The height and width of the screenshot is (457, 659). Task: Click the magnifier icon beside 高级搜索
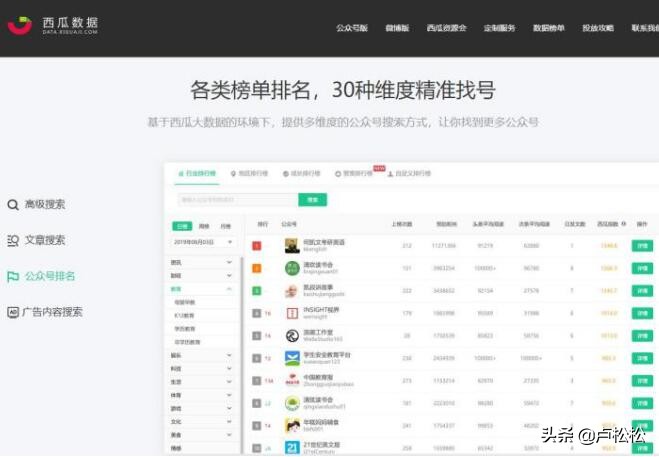pyautogui.click(x=13, y=205)
